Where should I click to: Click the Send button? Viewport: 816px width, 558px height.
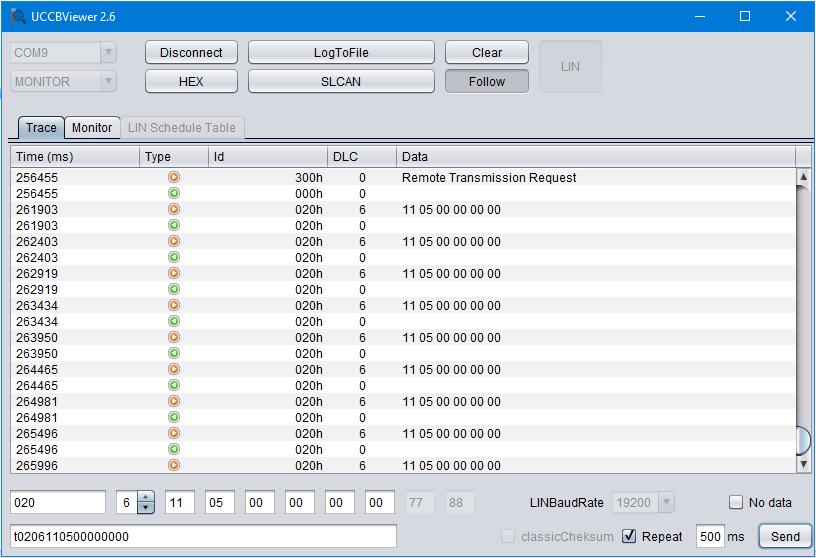coord(784,536)
